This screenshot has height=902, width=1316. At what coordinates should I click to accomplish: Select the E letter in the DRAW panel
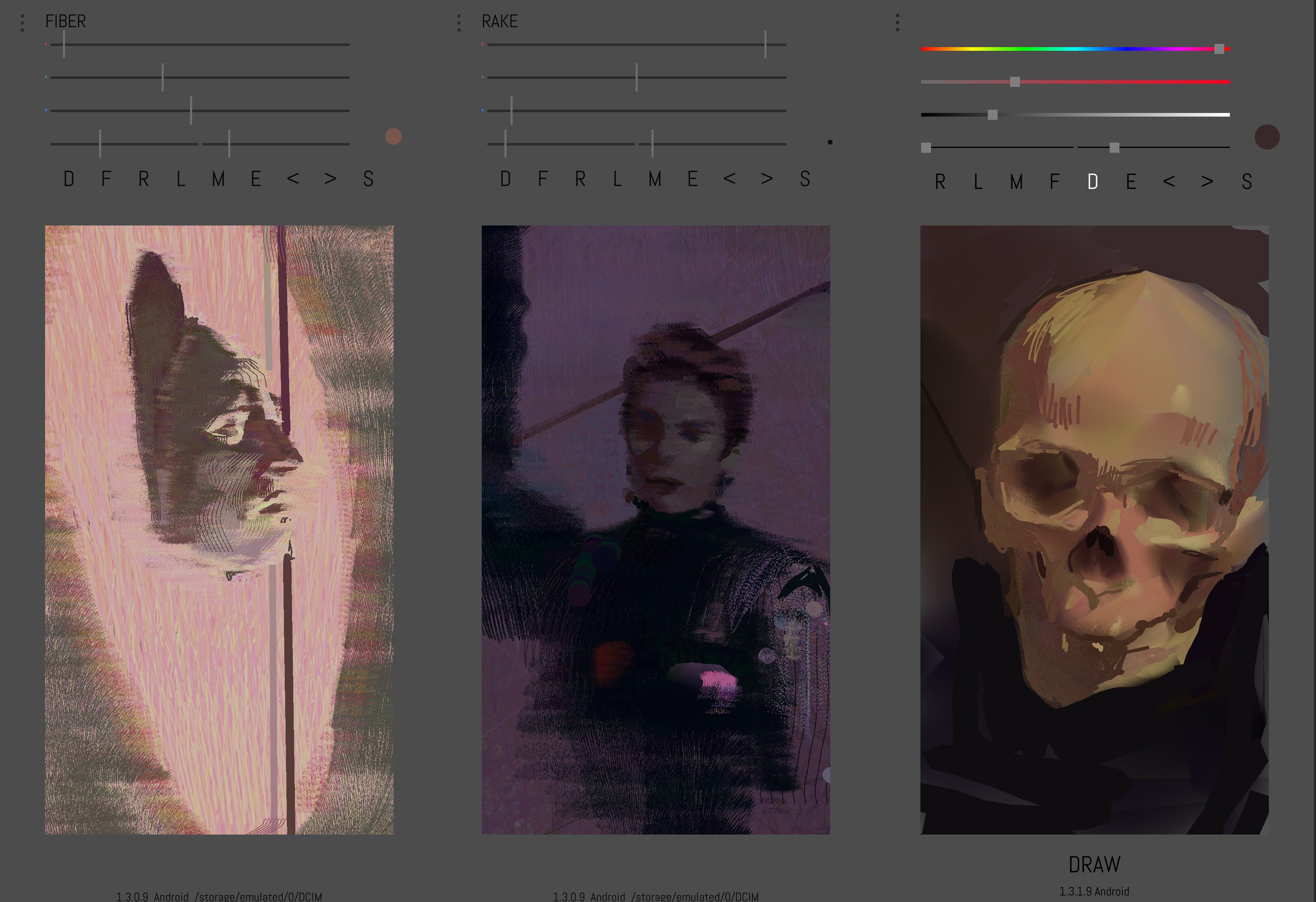click(x=1132, y=182)
